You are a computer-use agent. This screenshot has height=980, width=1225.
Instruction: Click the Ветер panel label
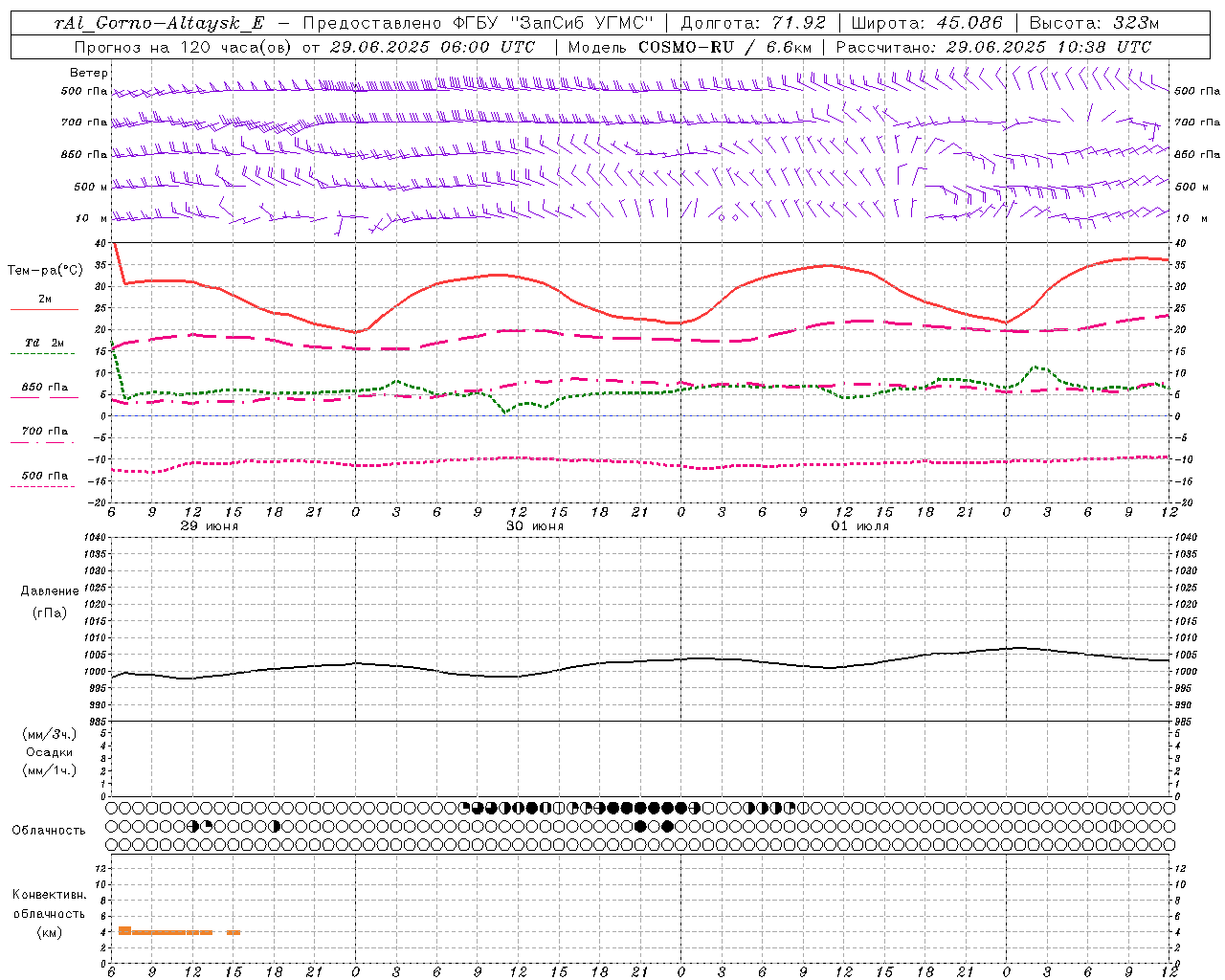coord(88,73)
